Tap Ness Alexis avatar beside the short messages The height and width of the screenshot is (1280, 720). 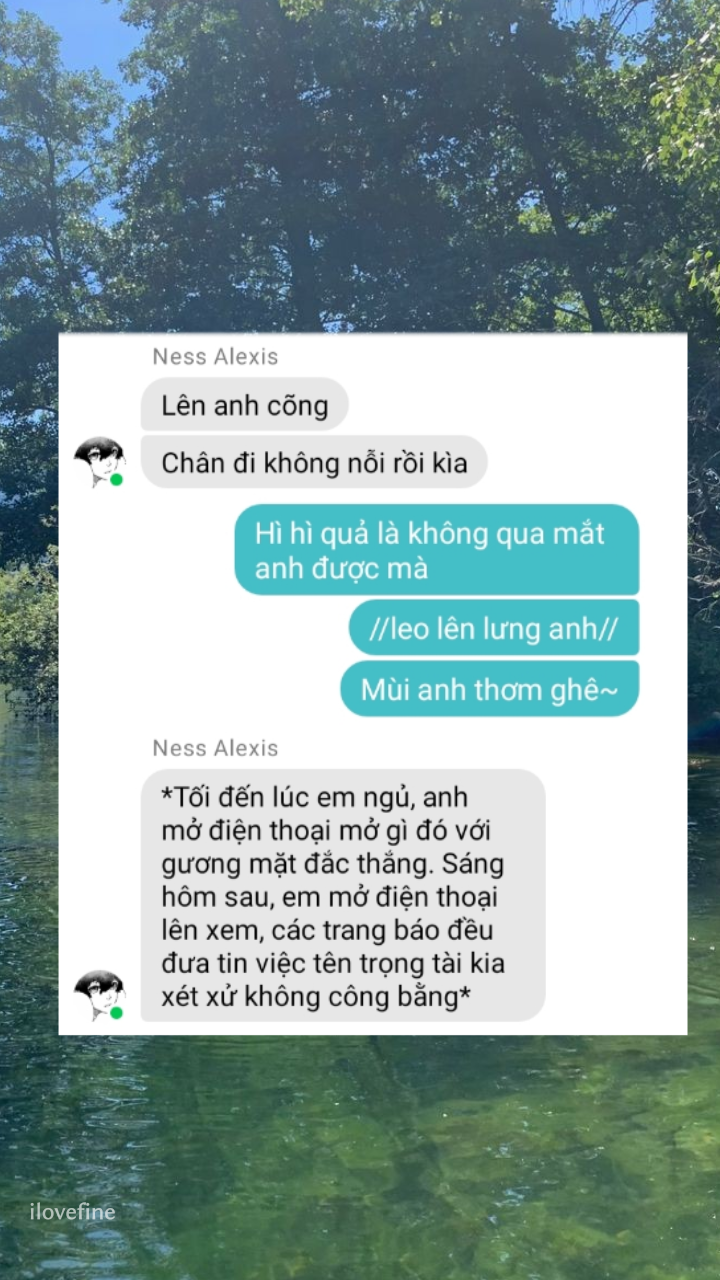[x=99, y=461]
